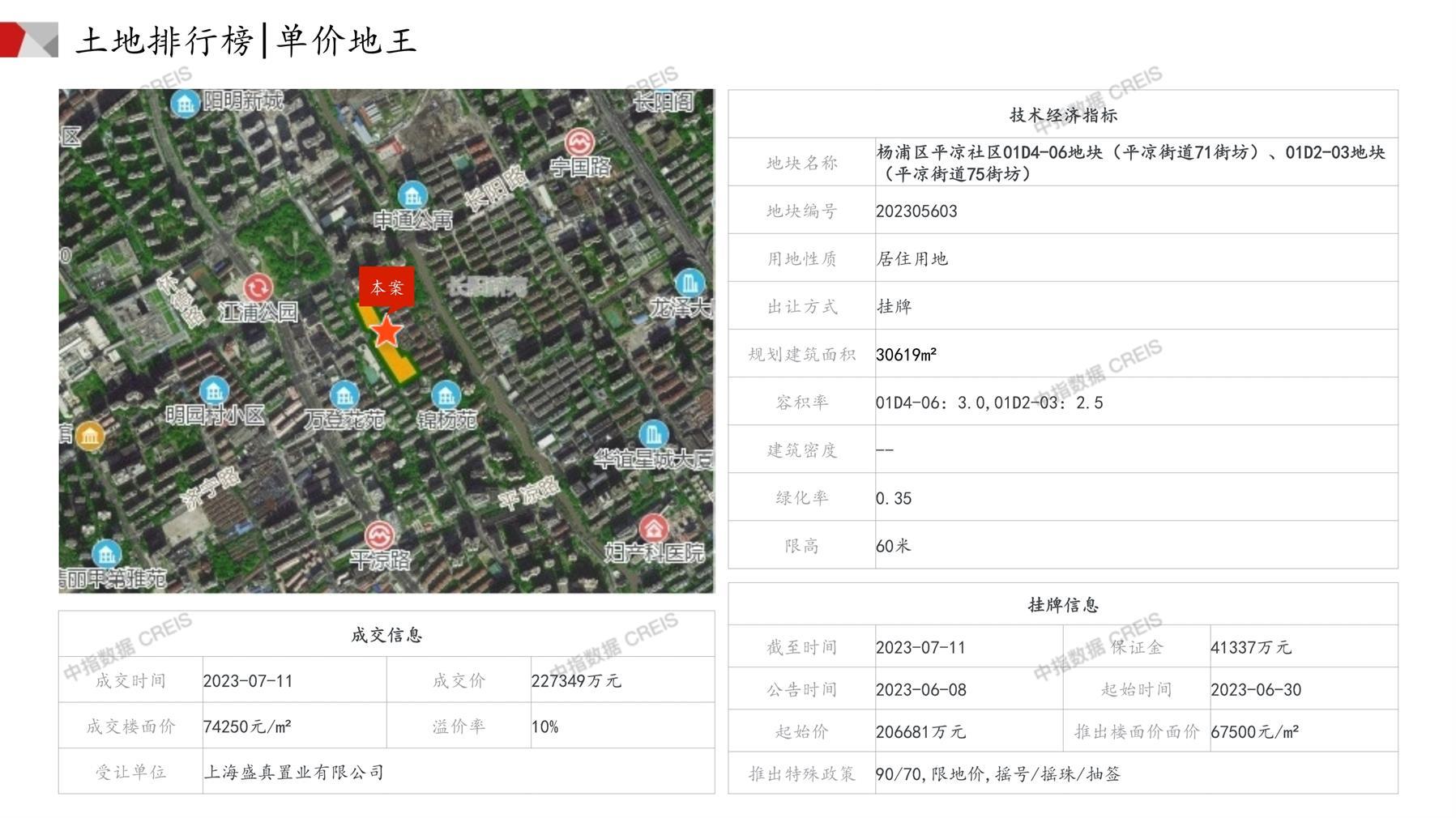The image size is (1456, 818).
Task: Click the 申通公寓 residential marker icon
Action: click(412, 195)
